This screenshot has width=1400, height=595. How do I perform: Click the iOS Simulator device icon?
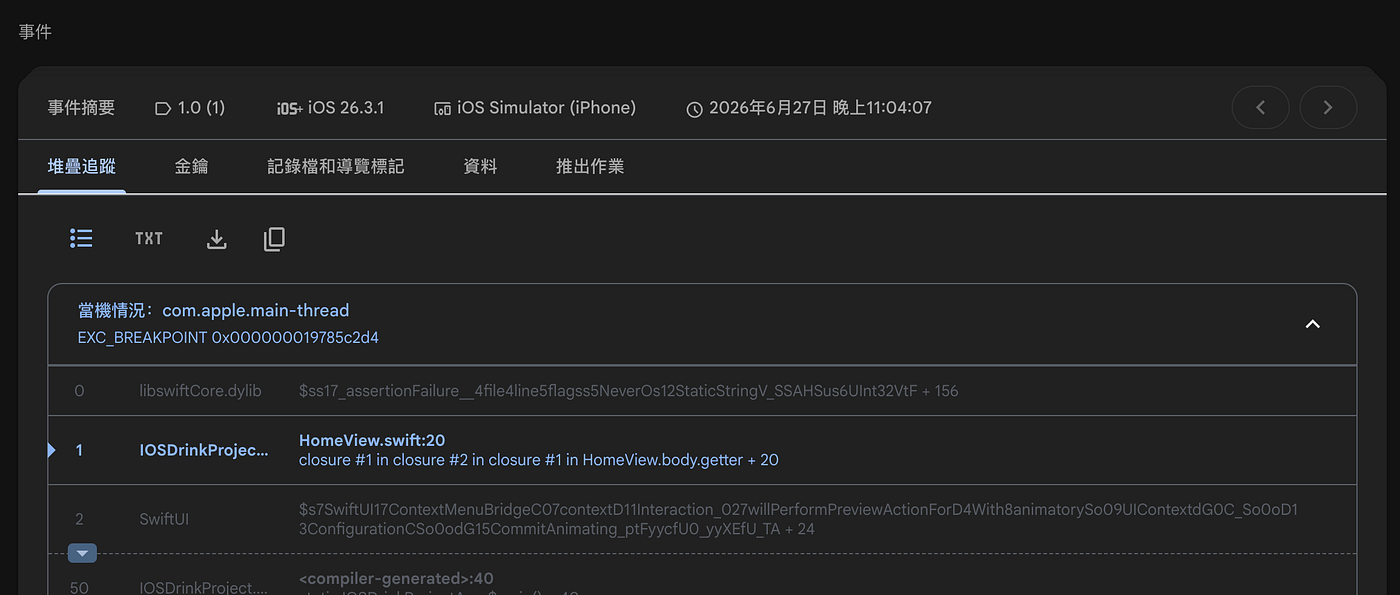[x=441, y=108]
